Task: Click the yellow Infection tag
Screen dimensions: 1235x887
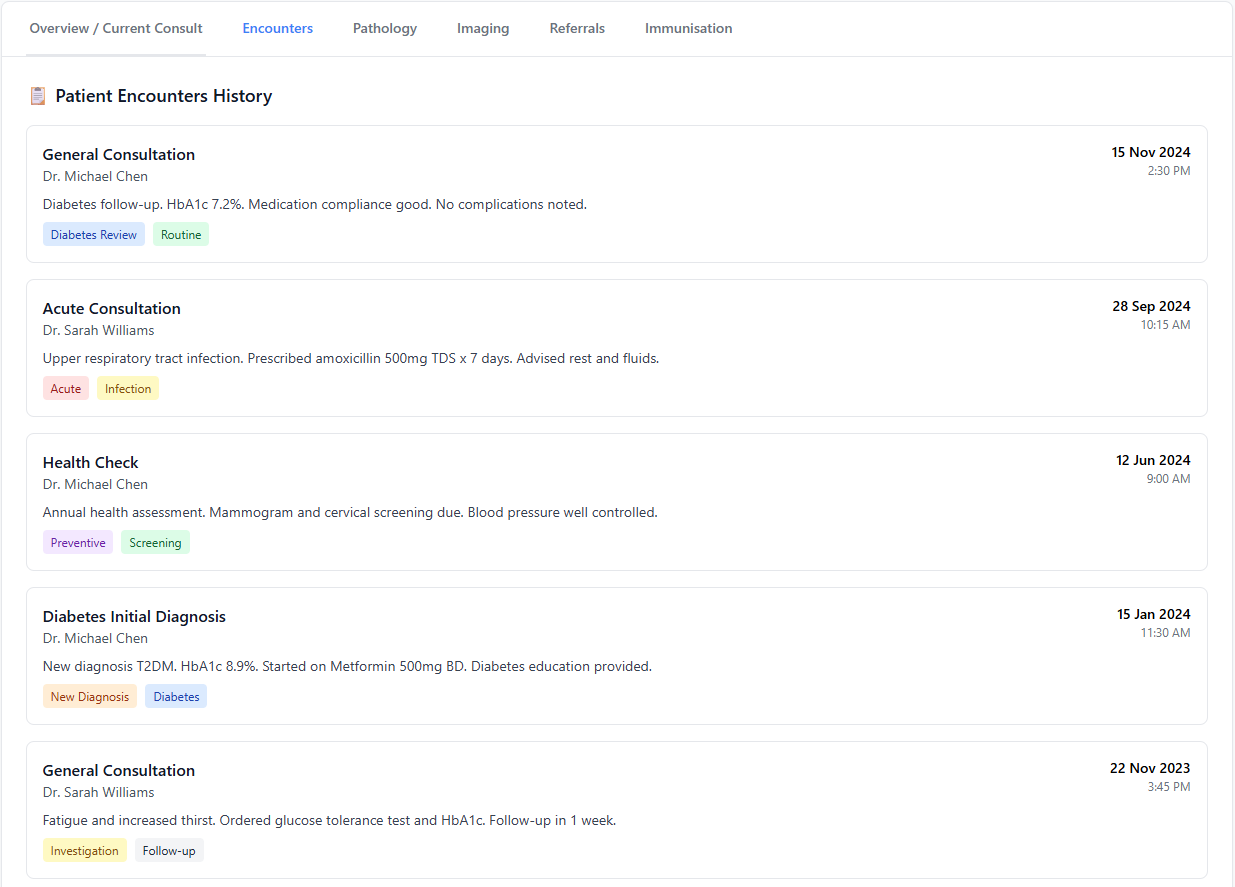Action: point(128,389)
